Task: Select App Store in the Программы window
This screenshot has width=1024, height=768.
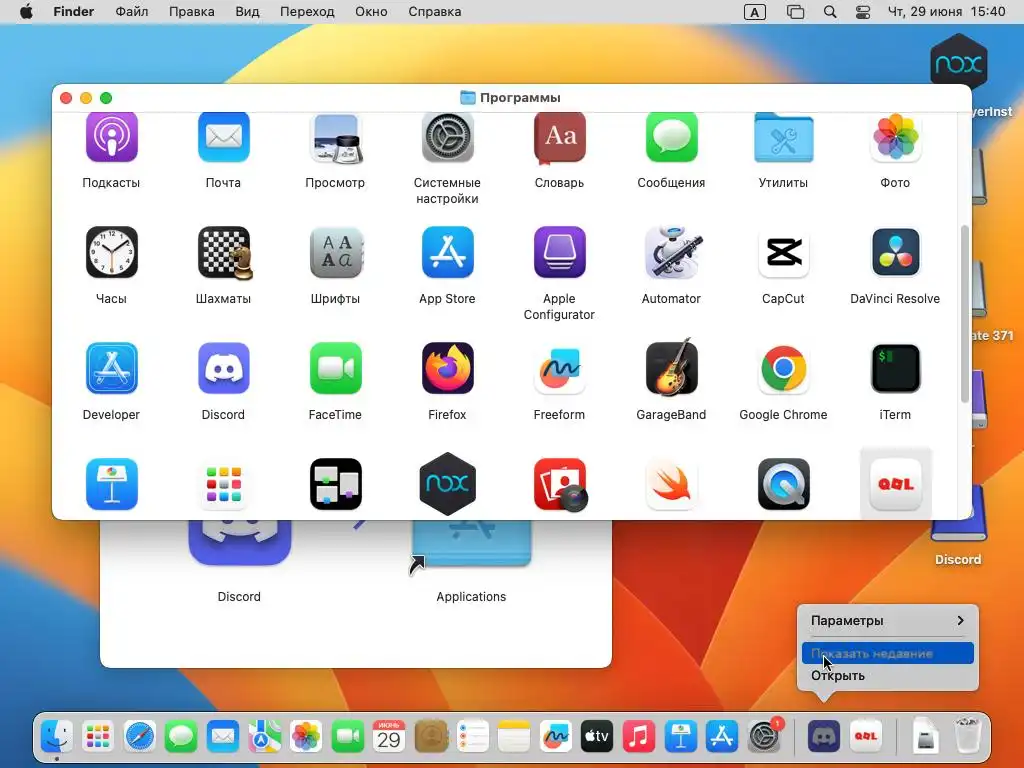Action: [447, 252]
